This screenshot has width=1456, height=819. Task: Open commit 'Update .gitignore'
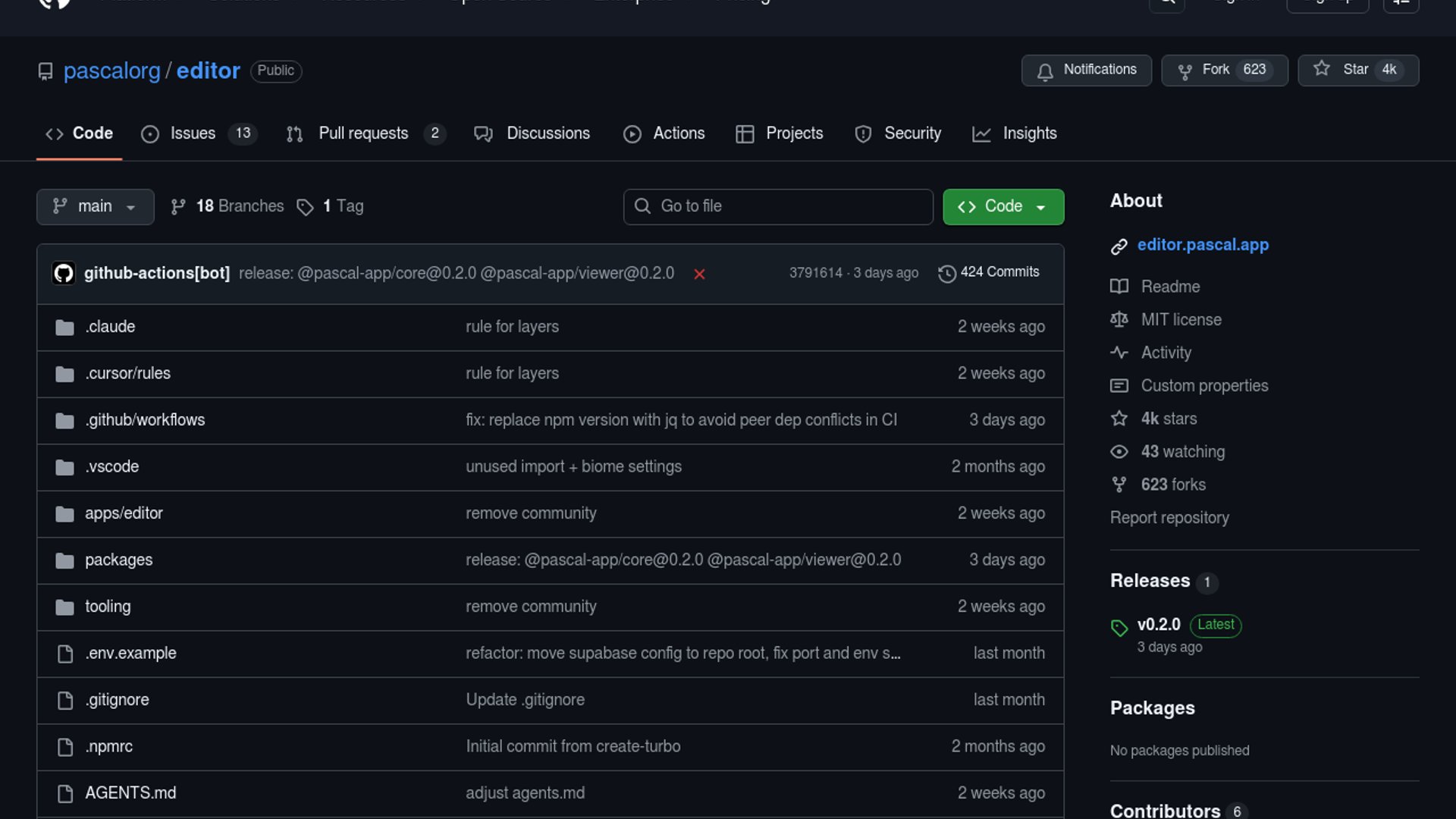click(x=525, y=700)
